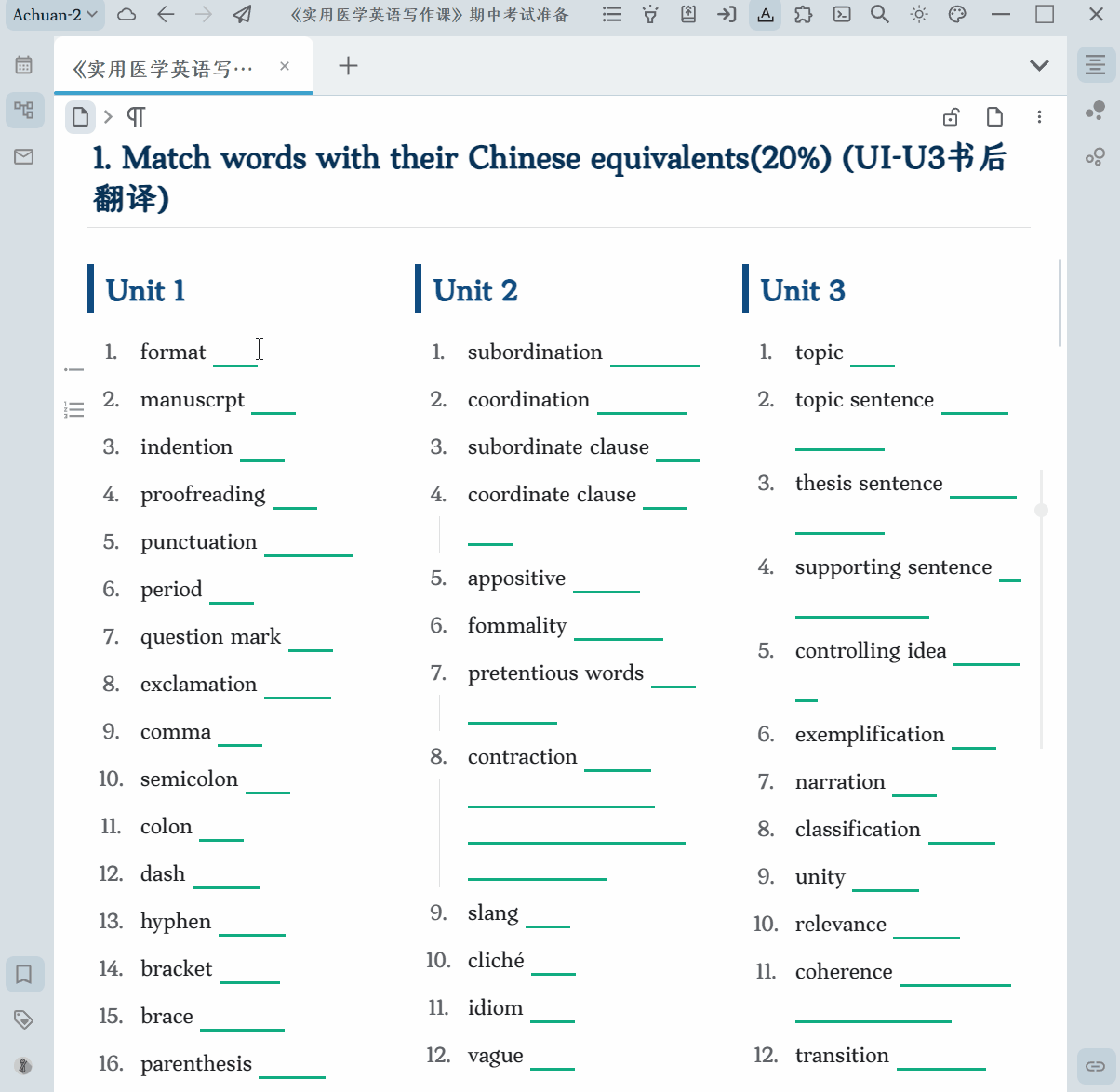This screenshot has height=1092, width=1120.
Task: Open the graph view icon in the right dock
Action: coord(1096,111)
